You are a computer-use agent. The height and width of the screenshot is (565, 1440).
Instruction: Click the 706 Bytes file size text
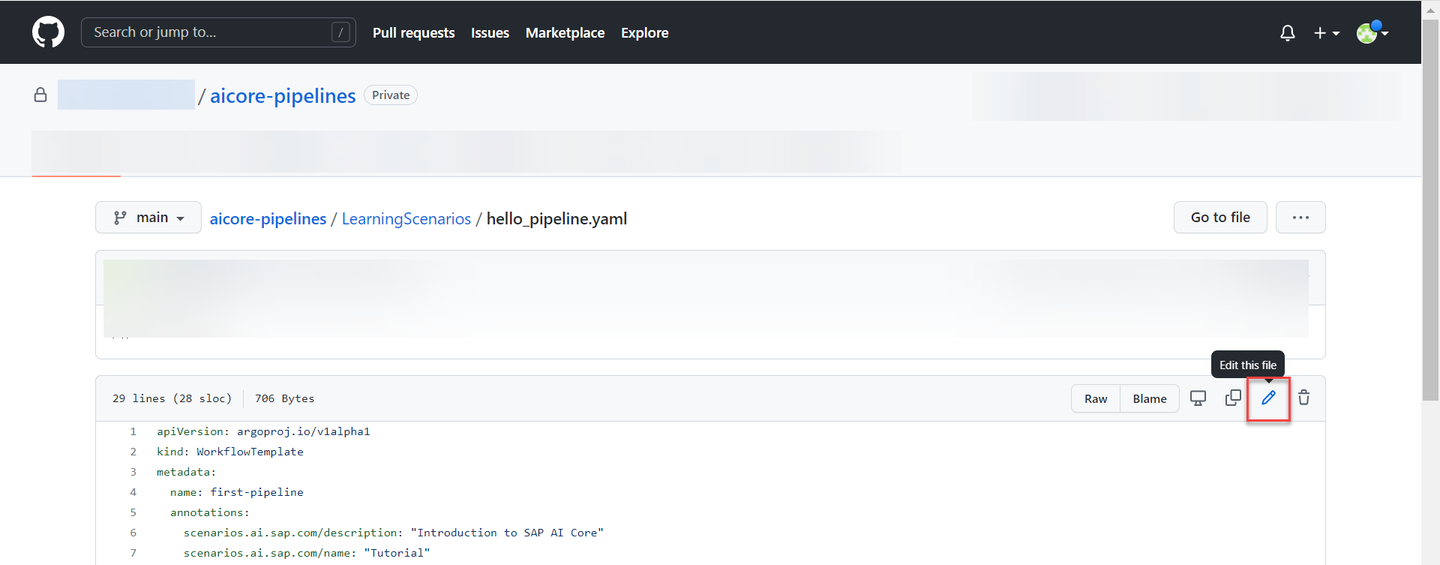click(285, 398)
